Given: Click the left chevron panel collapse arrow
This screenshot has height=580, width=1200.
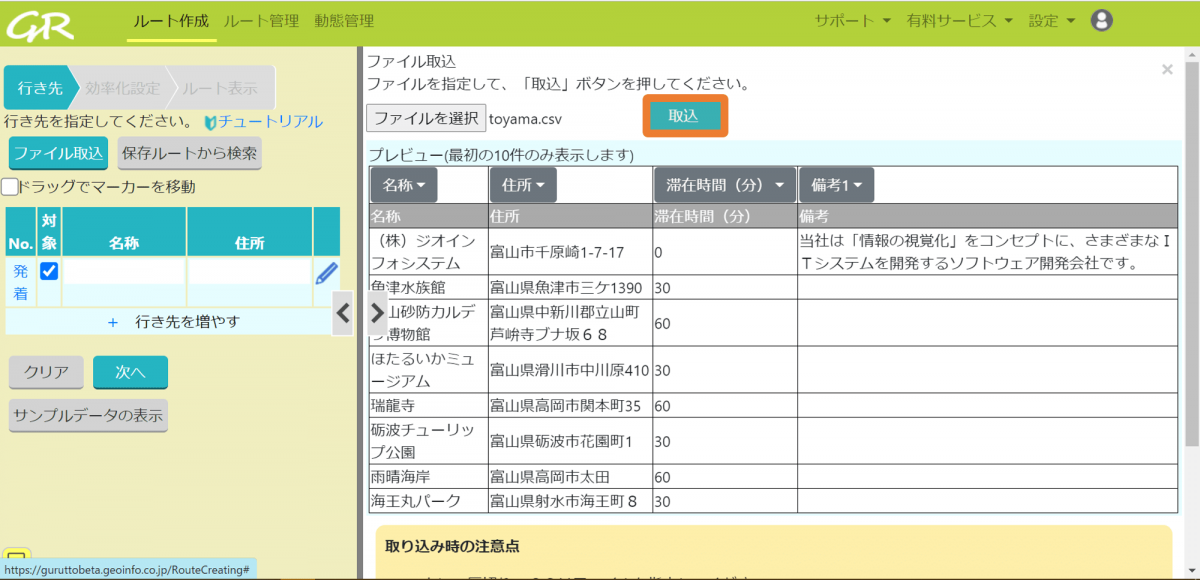Looking at the screenshot, I should (343, 313).
